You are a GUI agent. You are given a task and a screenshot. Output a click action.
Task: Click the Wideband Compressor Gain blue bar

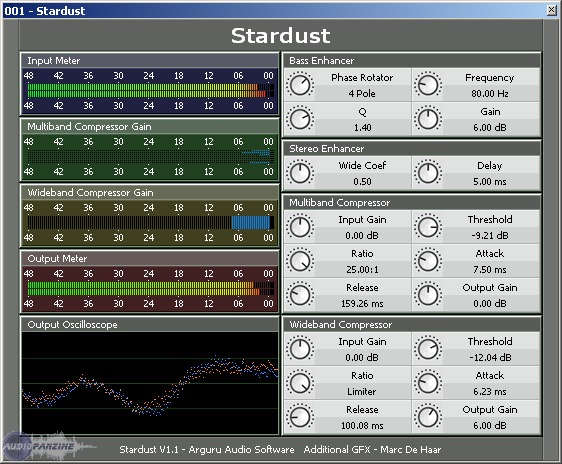[x=251, y=223]
